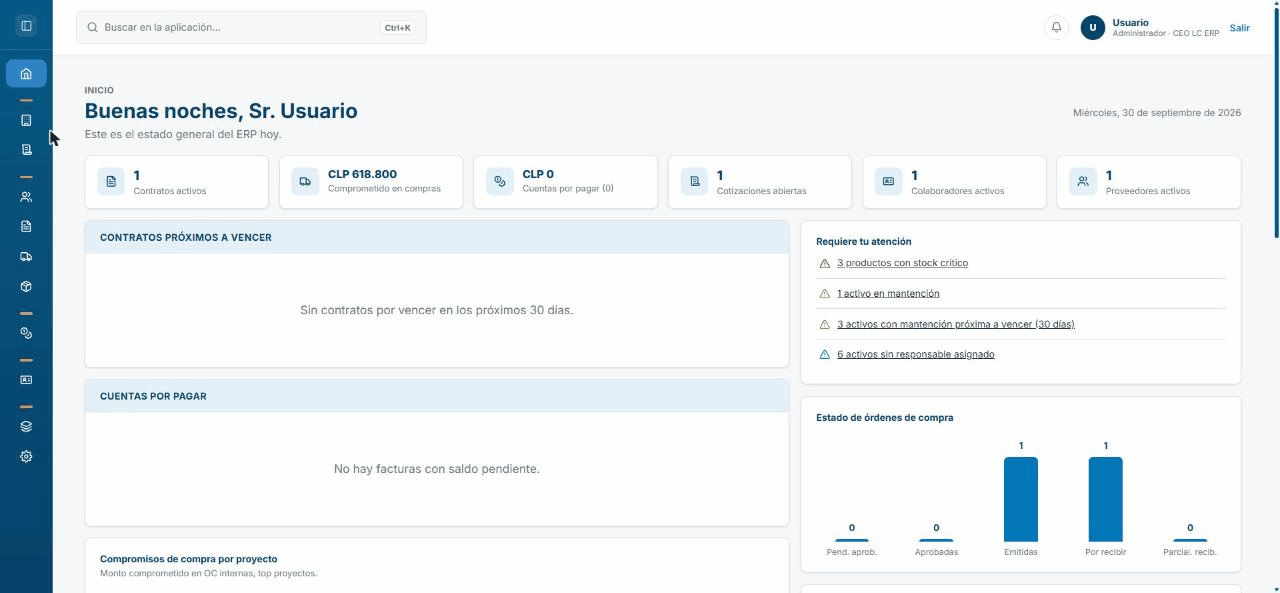Open the coins icon in sidebar
Screen dimensions: 1280x593
[x=26, y=333]
